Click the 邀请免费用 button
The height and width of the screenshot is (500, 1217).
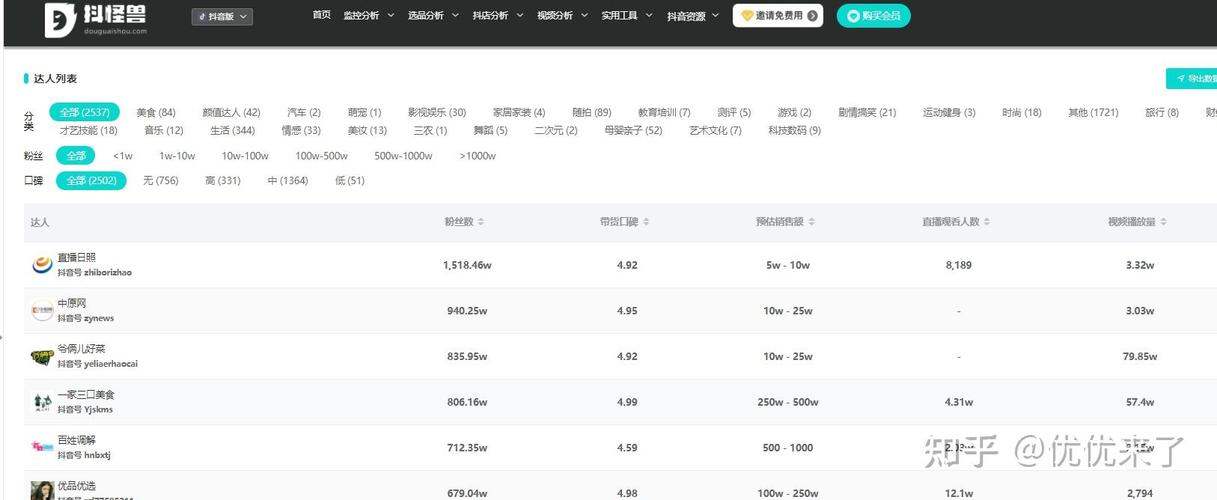pos(778,16)
